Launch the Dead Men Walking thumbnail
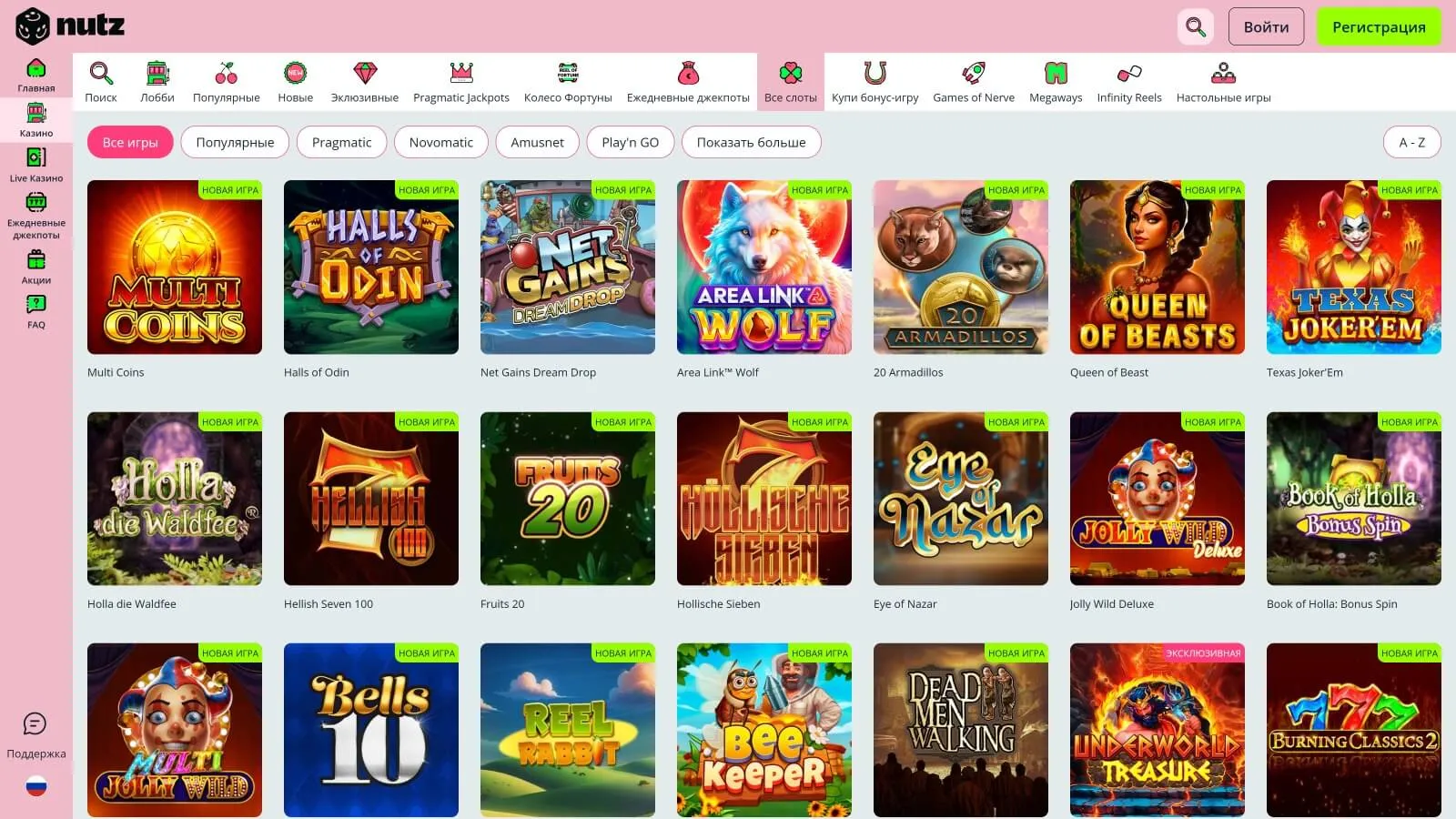The image size is (1456, 819). tap(961, 730)
